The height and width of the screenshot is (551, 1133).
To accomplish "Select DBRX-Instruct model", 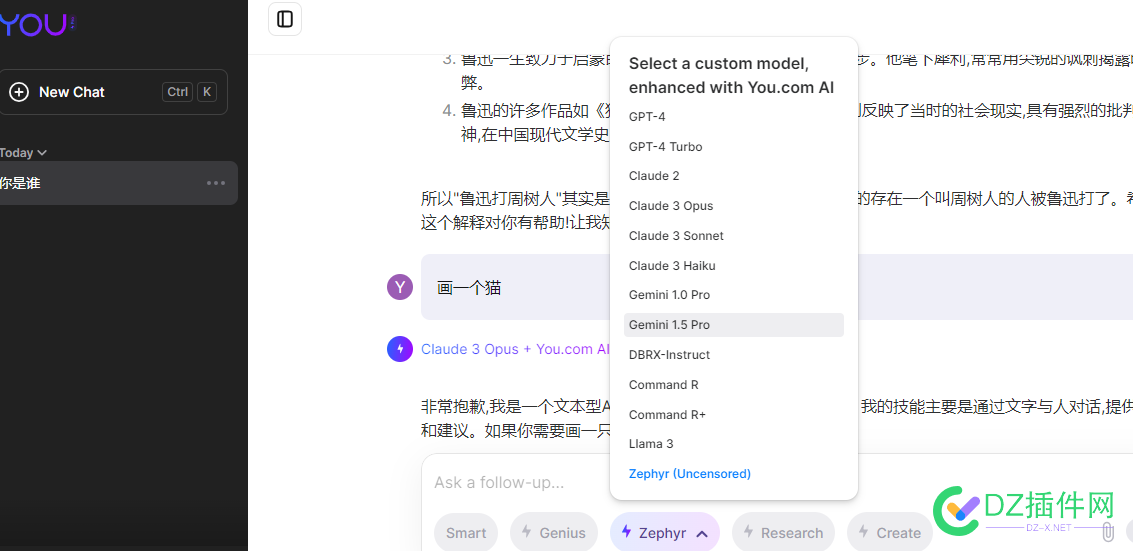I will coord(733,355).
